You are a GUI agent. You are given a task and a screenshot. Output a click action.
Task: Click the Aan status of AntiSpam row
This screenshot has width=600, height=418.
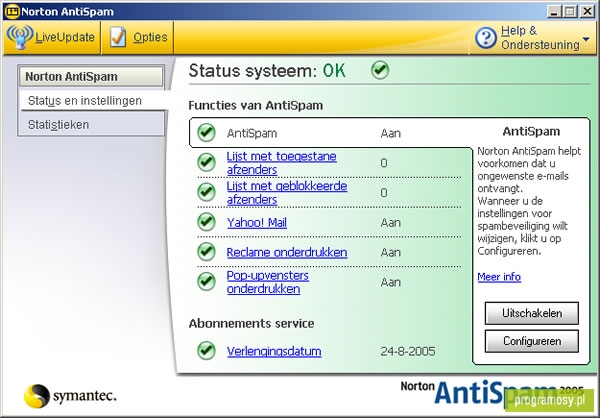391,133
